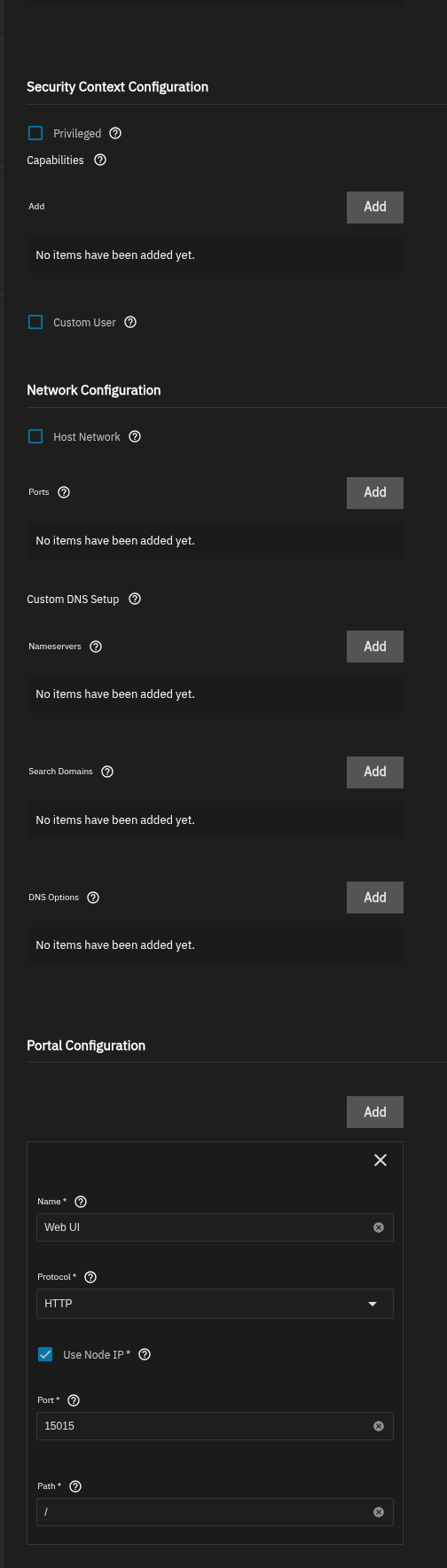Add another portal configuration

tap(375, 1112)
